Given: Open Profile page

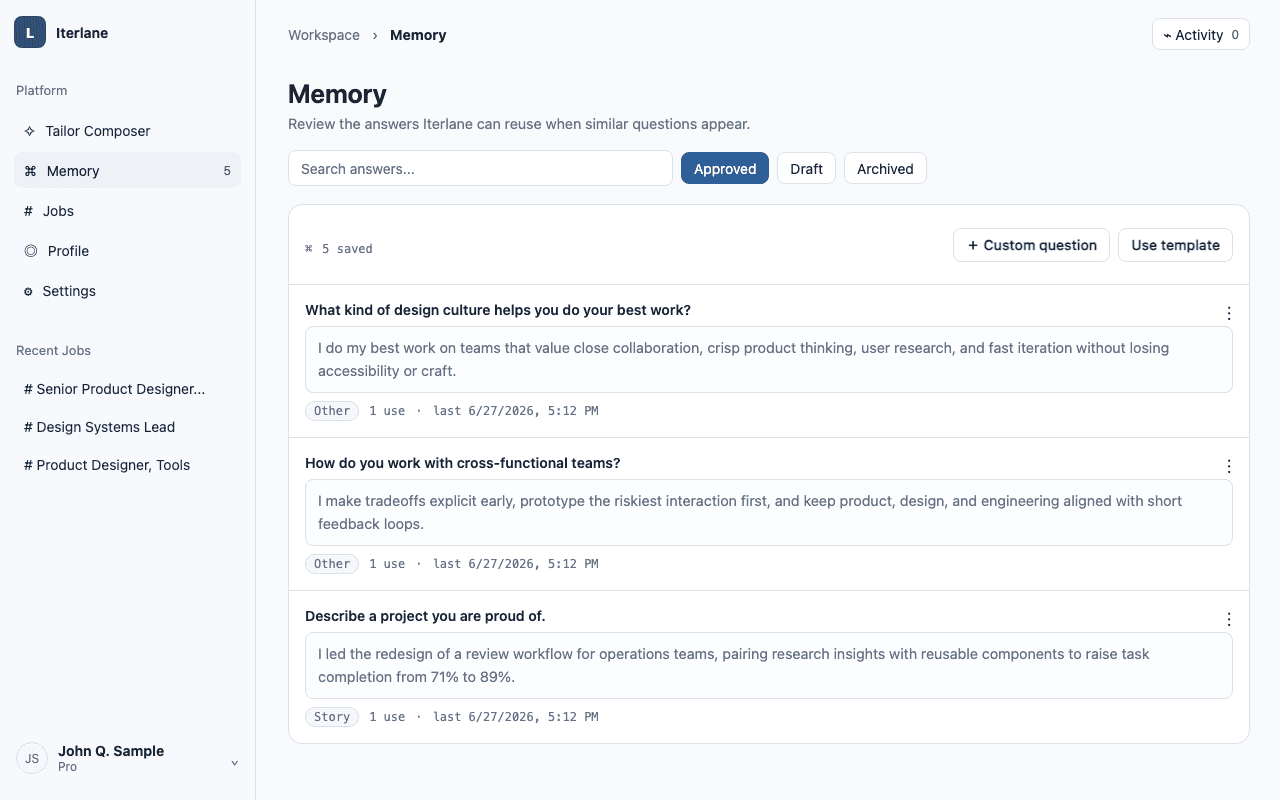Looking at the screenshot, I should [x=127, y=251].
